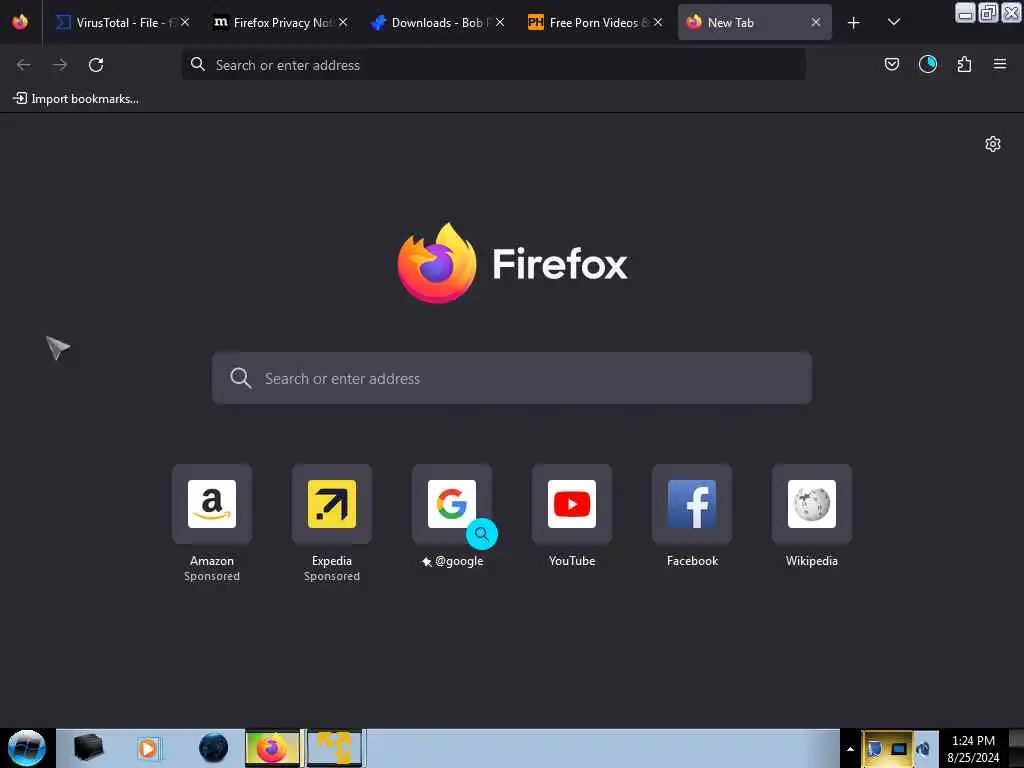Click the Wikipedia label text
The width and height of the screenshot is (1024, 768).
click(x=812, y=561)
